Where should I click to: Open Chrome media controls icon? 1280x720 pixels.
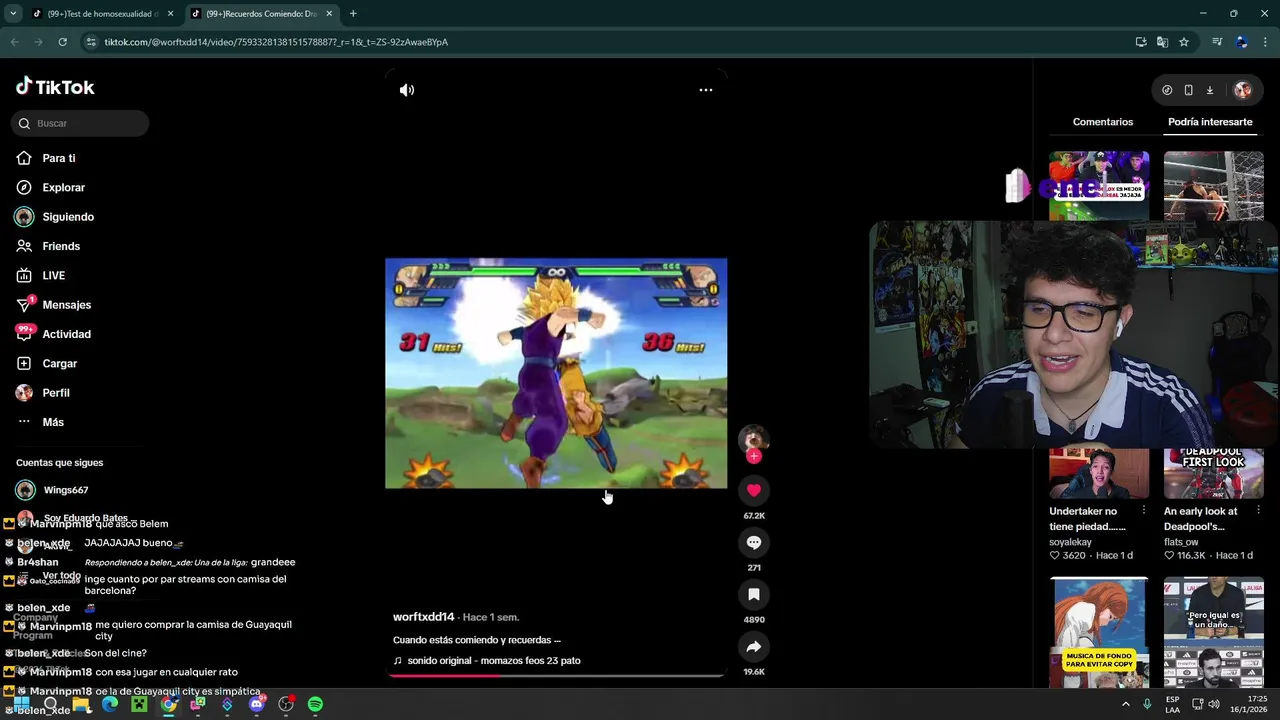[1217, 42]
